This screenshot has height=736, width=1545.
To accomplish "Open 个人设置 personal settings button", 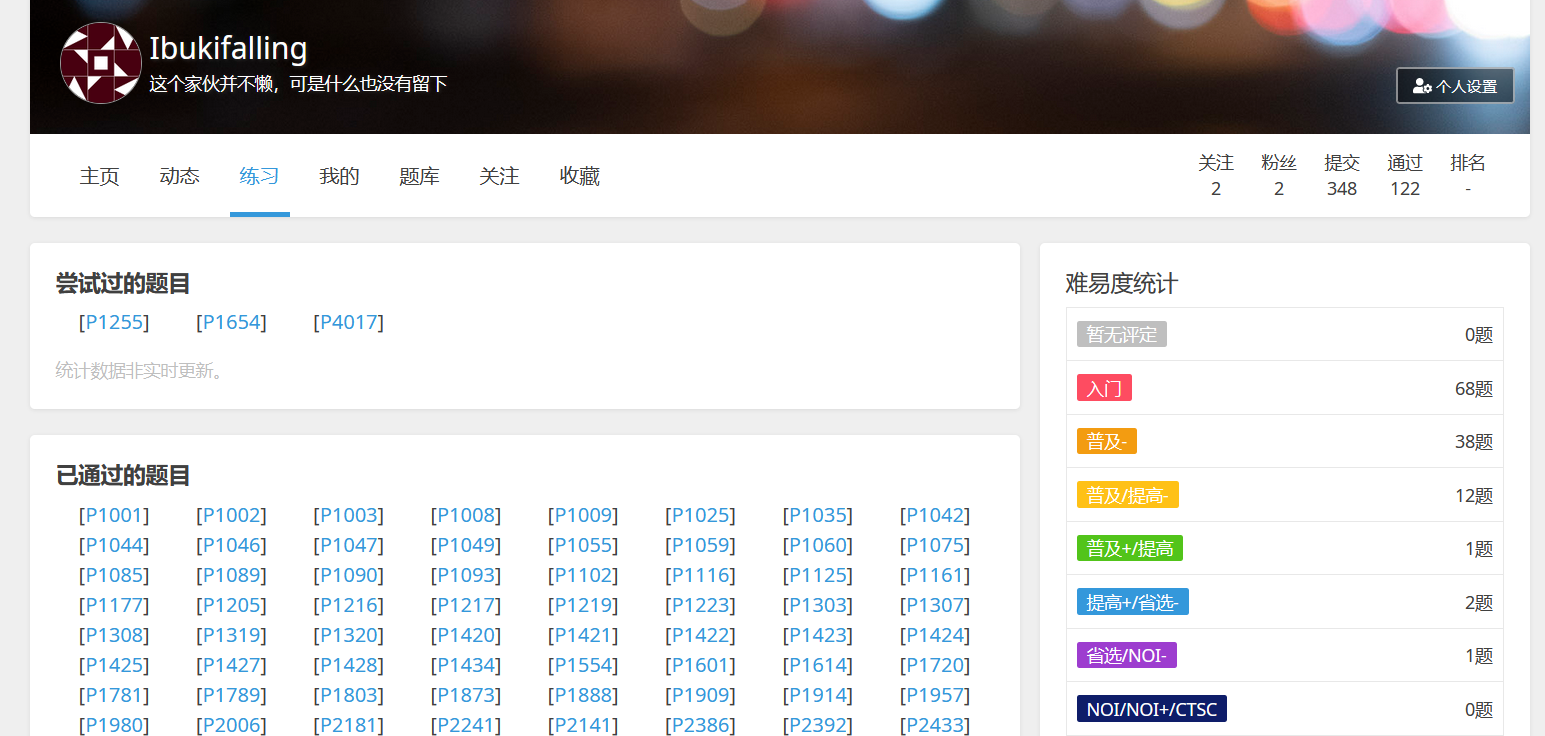I will point(1454,86).
